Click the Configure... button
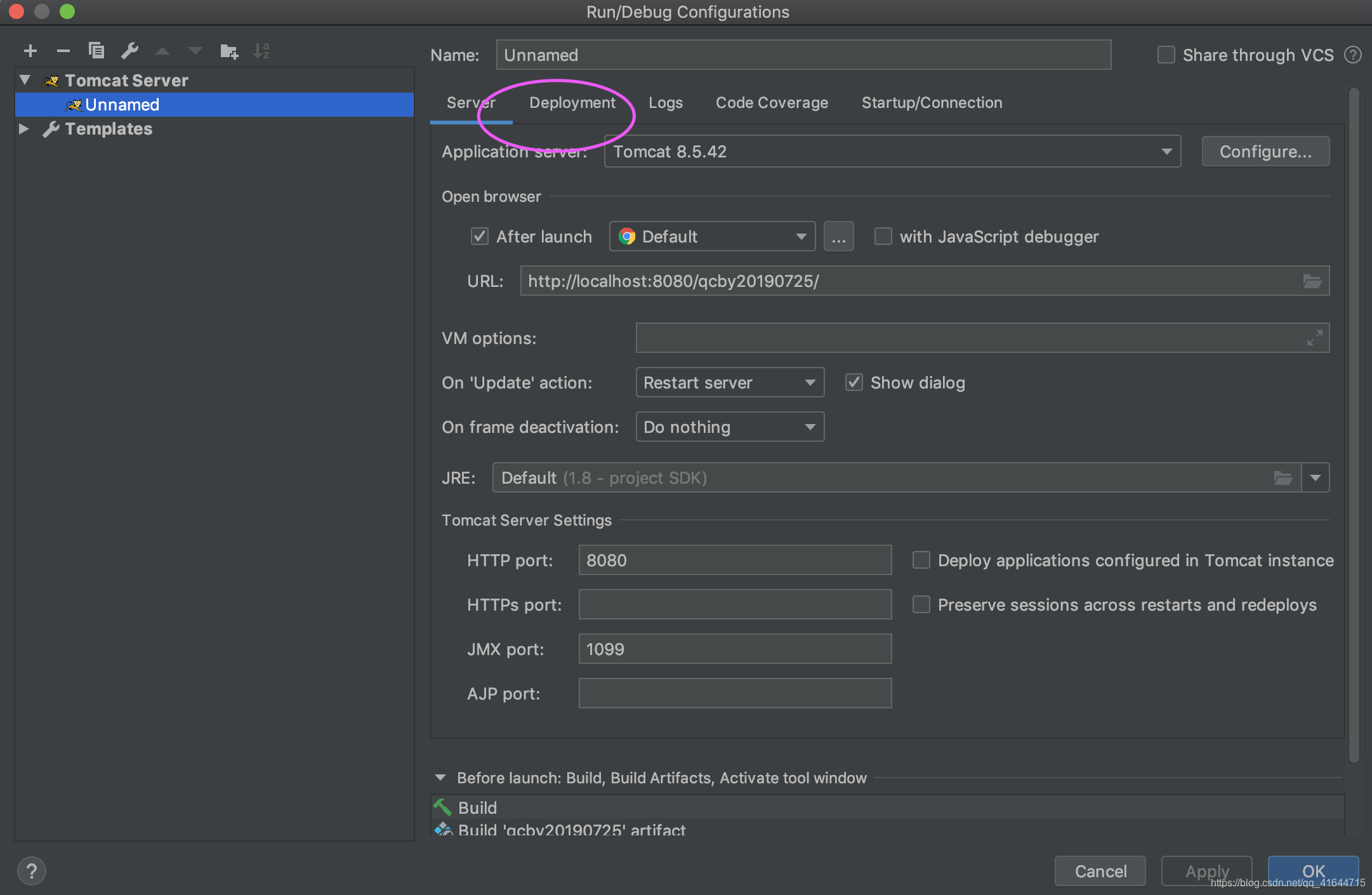The width and height of the screenshot is (1372, 895). pyautogui.click(x=1265, y=151)
